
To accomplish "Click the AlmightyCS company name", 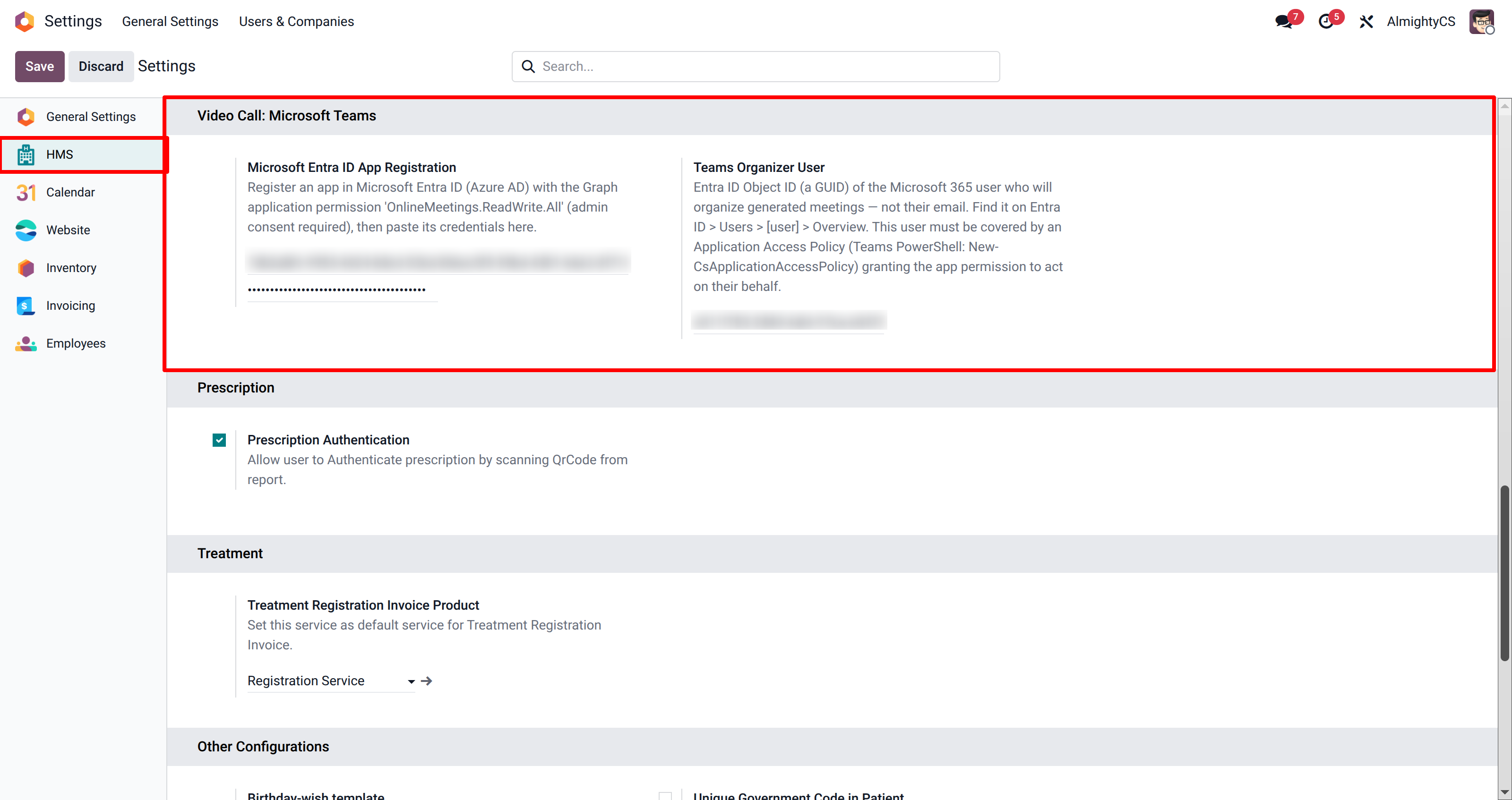I will (x=1421, y=22).
